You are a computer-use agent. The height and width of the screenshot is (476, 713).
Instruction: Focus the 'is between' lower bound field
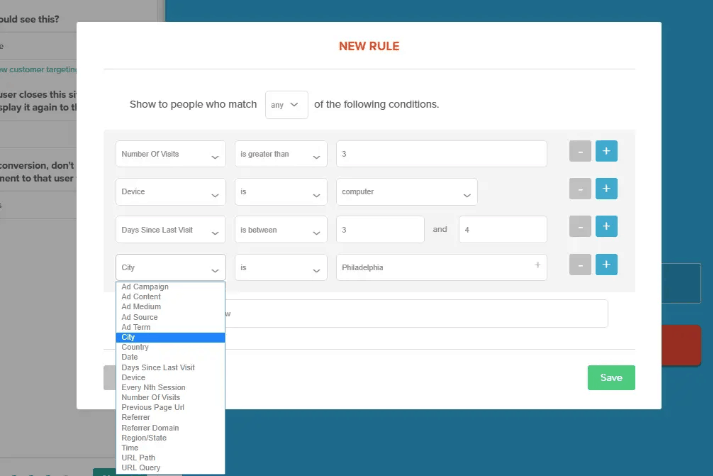380,230
